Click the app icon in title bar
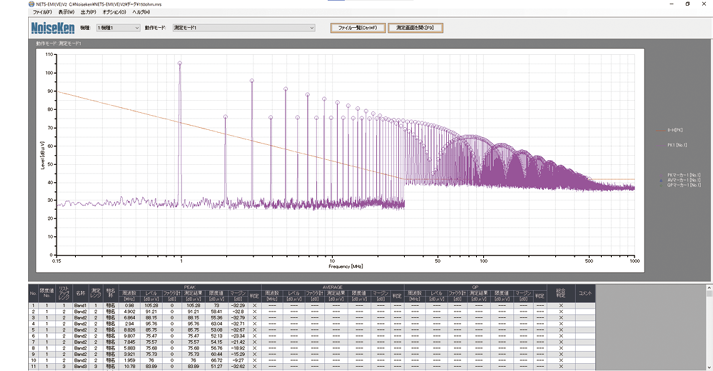This screenshot has width=713, height=371. pos(31,4)
